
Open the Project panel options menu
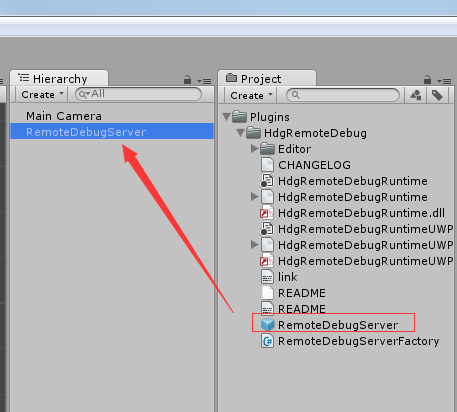click(444, 81)
